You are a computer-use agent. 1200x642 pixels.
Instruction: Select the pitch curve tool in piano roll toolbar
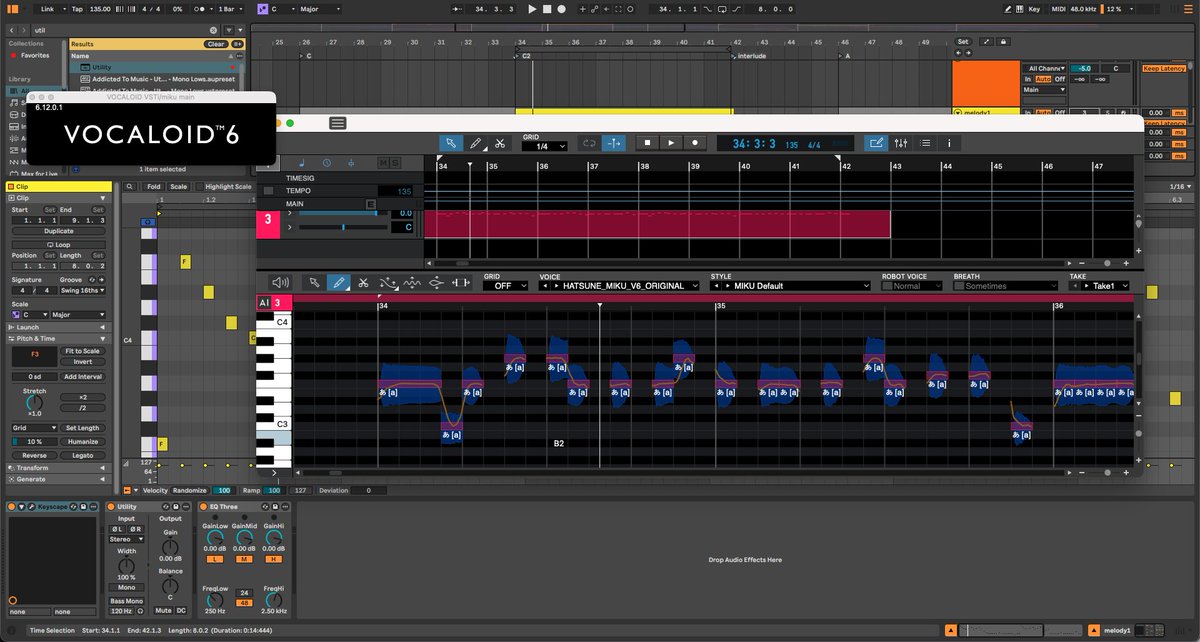[388, 283]
